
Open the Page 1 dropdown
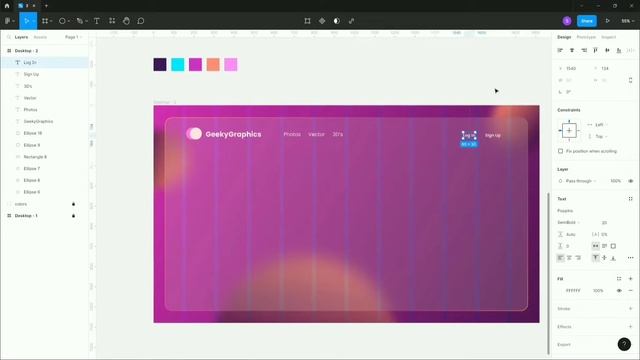(x=73, y=37)
